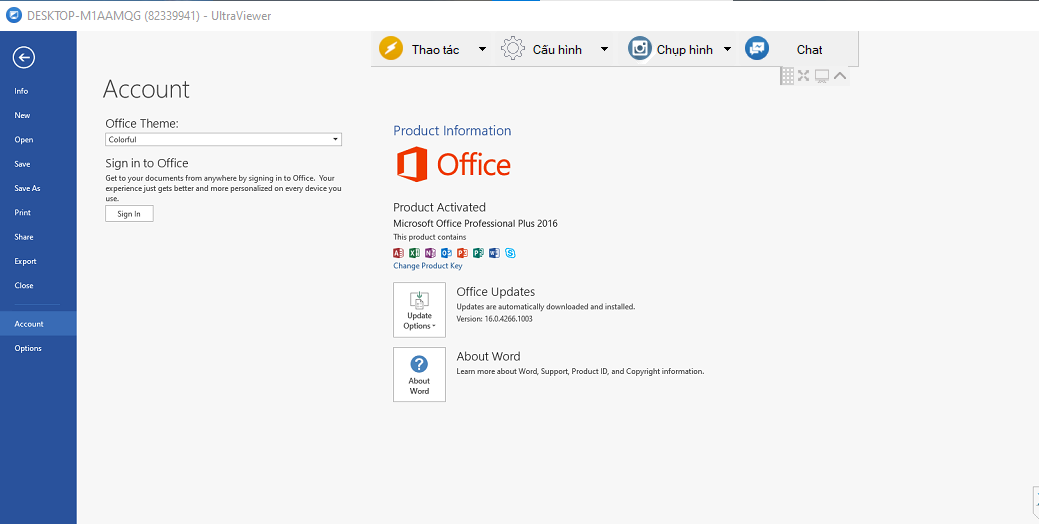
Task: Click the "Product Activated" text
Action: [x=439, y=207]
